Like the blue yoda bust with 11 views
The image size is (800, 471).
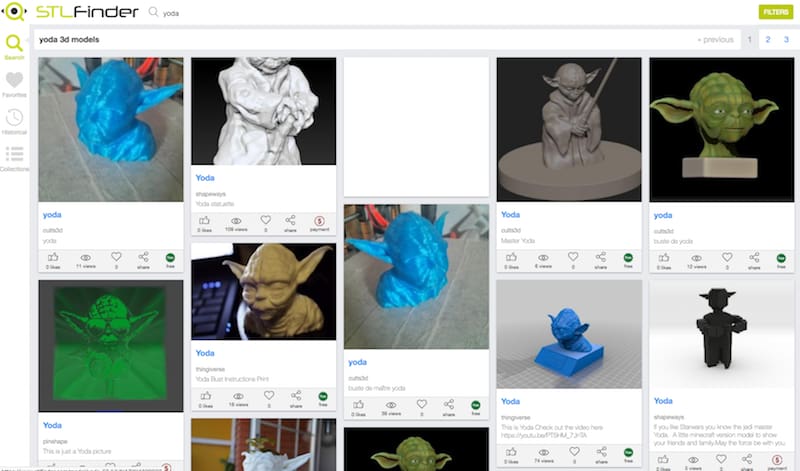pyautogui.click(x=53, y=260)
